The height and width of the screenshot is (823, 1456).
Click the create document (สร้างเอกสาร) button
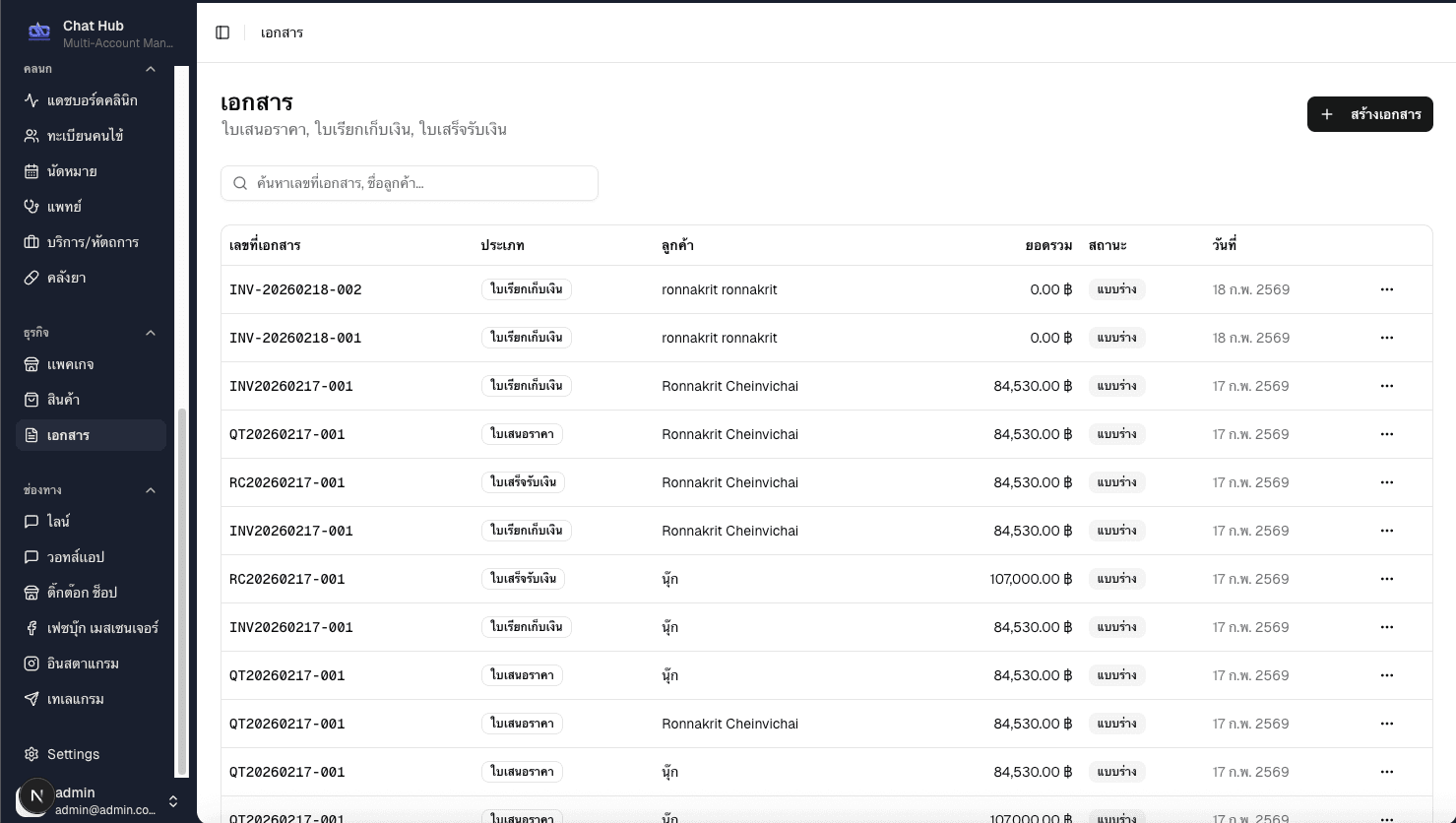point(1369,114)
